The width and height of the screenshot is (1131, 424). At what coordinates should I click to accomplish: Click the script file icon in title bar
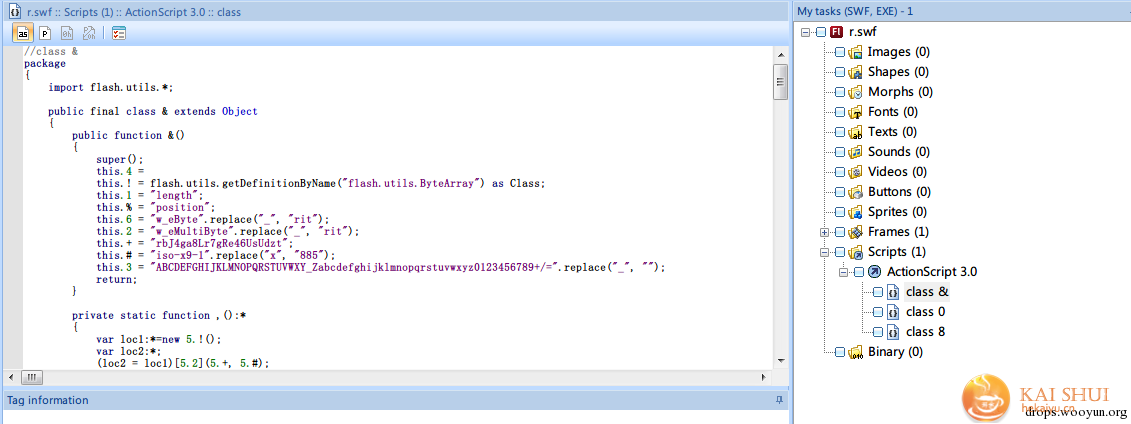14,12
